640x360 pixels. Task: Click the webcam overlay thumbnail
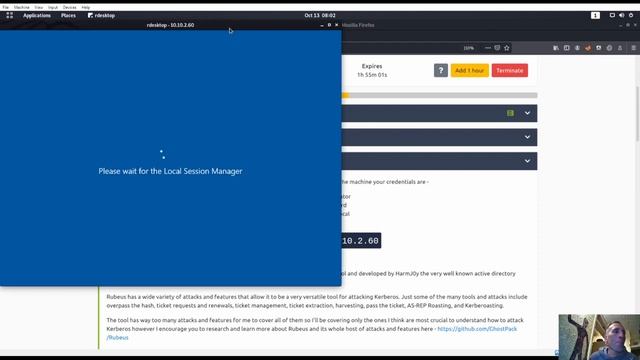coord(599,337)
